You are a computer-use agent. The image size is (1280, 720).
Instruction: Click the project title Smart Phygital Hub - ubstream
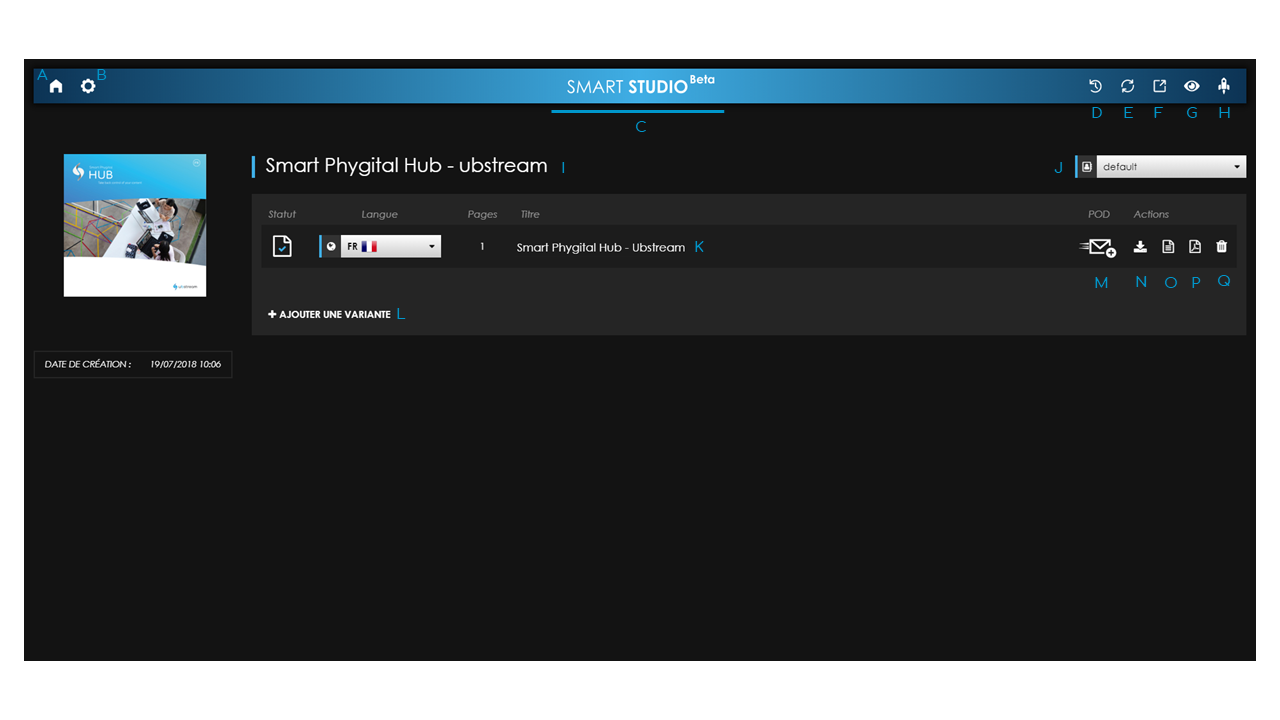tap(406, 166)
